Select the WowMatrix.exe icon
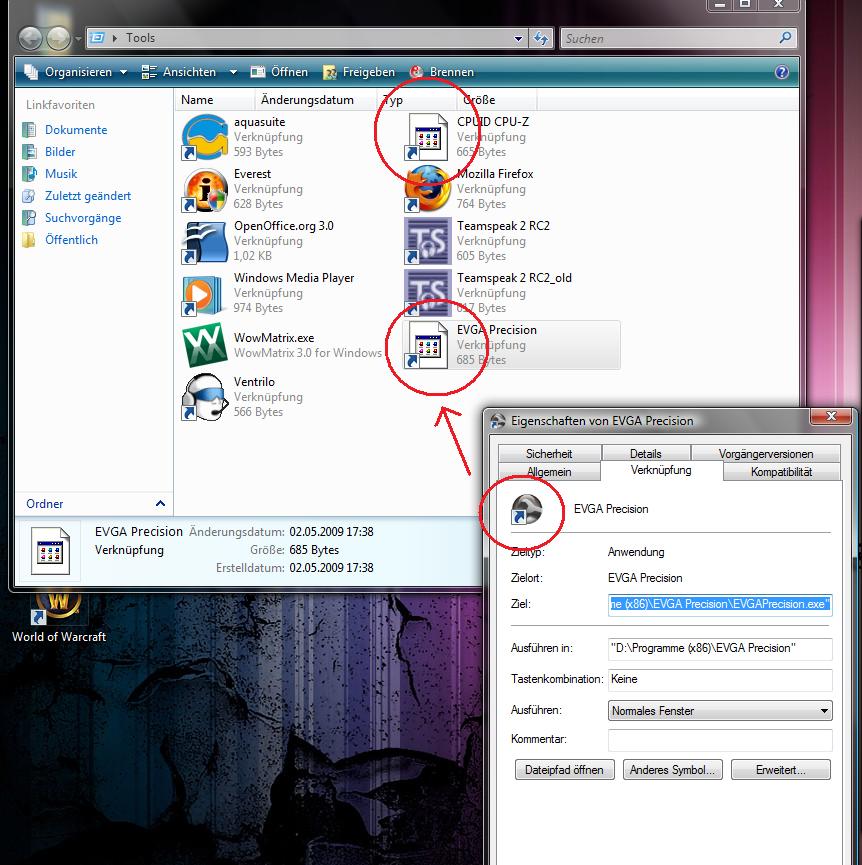The height and width of the screenshot is (865, 862). 205,345
